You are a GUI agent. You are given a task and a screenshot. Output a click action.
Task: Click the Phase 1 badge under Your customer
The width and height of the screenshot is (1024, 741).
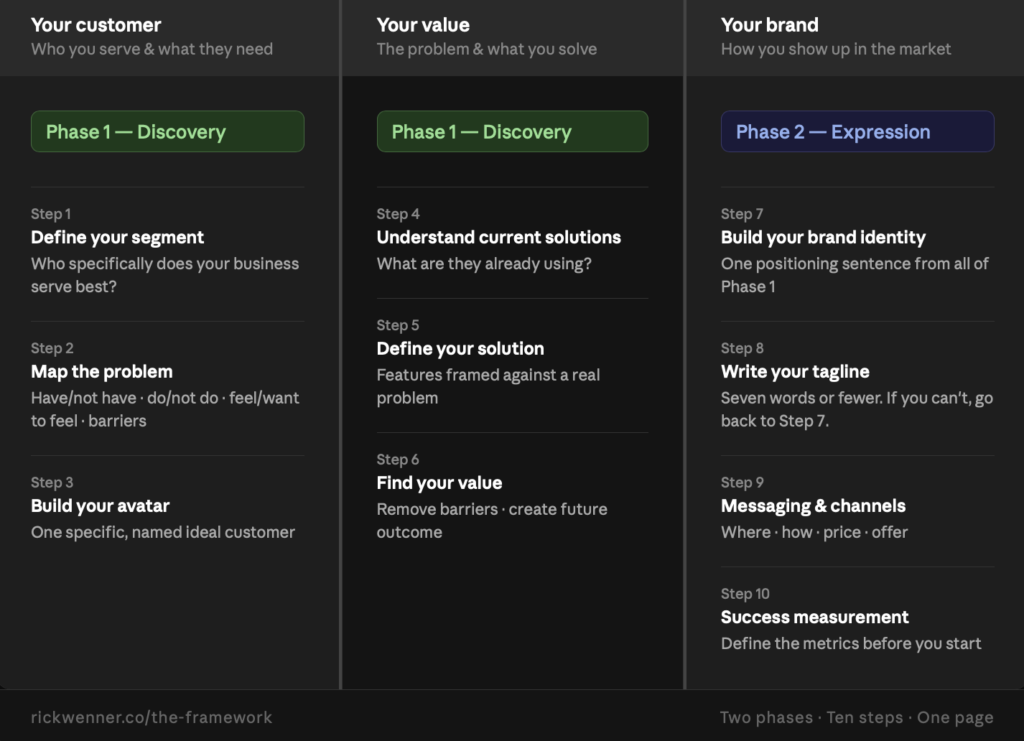click(167, 132)
